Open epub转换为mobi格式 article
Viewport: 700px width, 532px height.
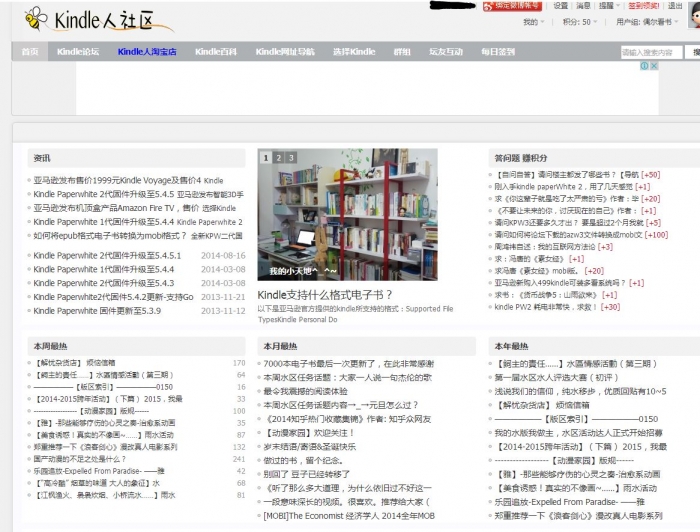coord(110,236)
